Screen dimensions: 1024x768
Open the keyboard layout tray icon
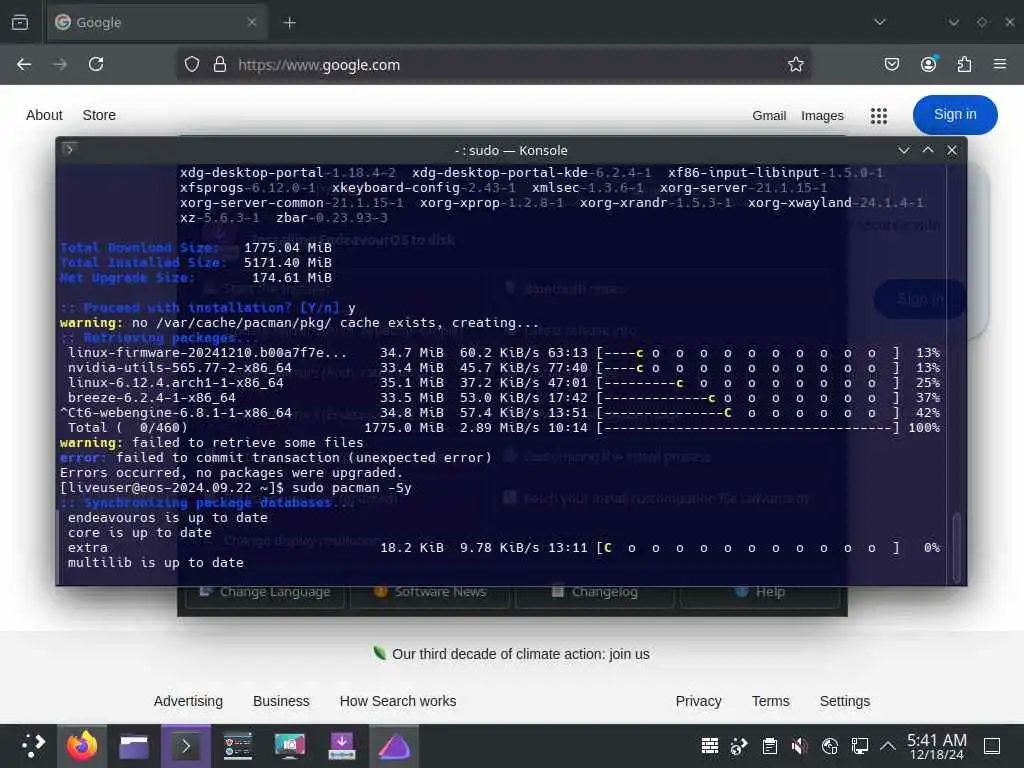(710, 746)
